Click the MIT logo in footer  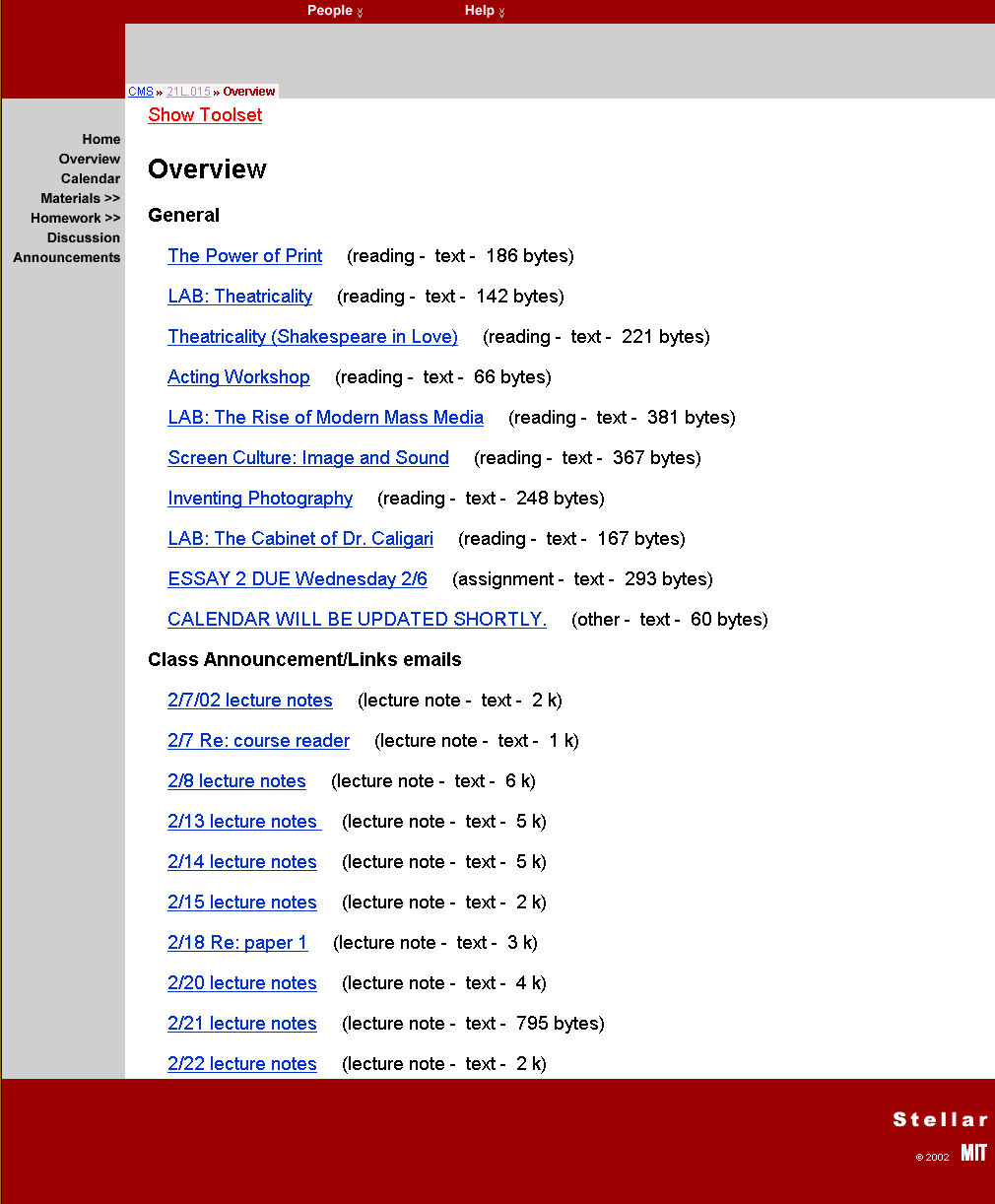973,1153
